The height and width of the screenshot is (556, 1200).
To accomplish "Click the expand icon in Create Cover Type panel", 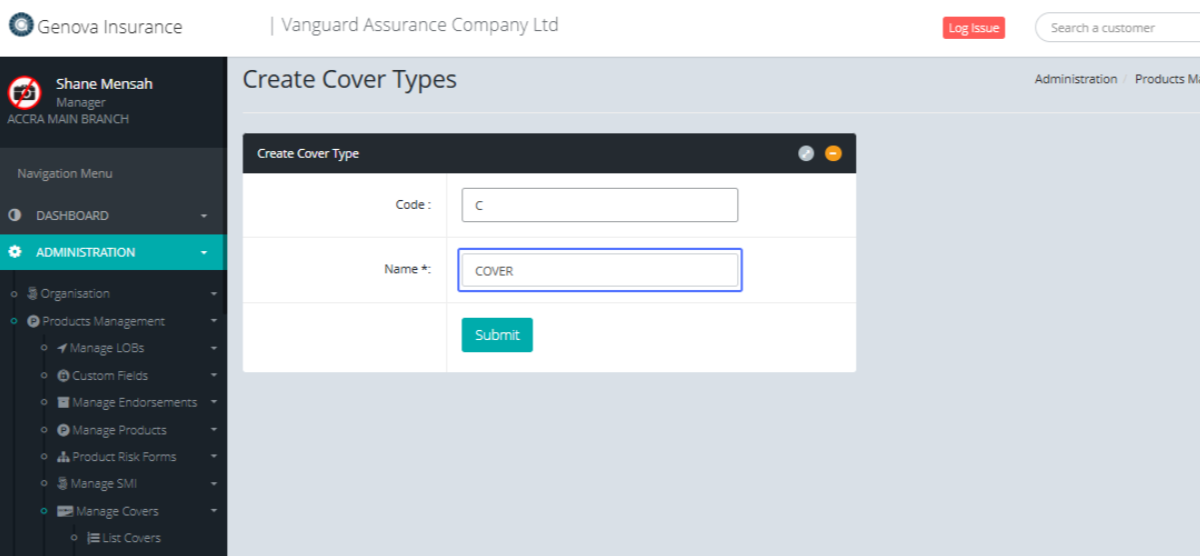I will point(806,153).
